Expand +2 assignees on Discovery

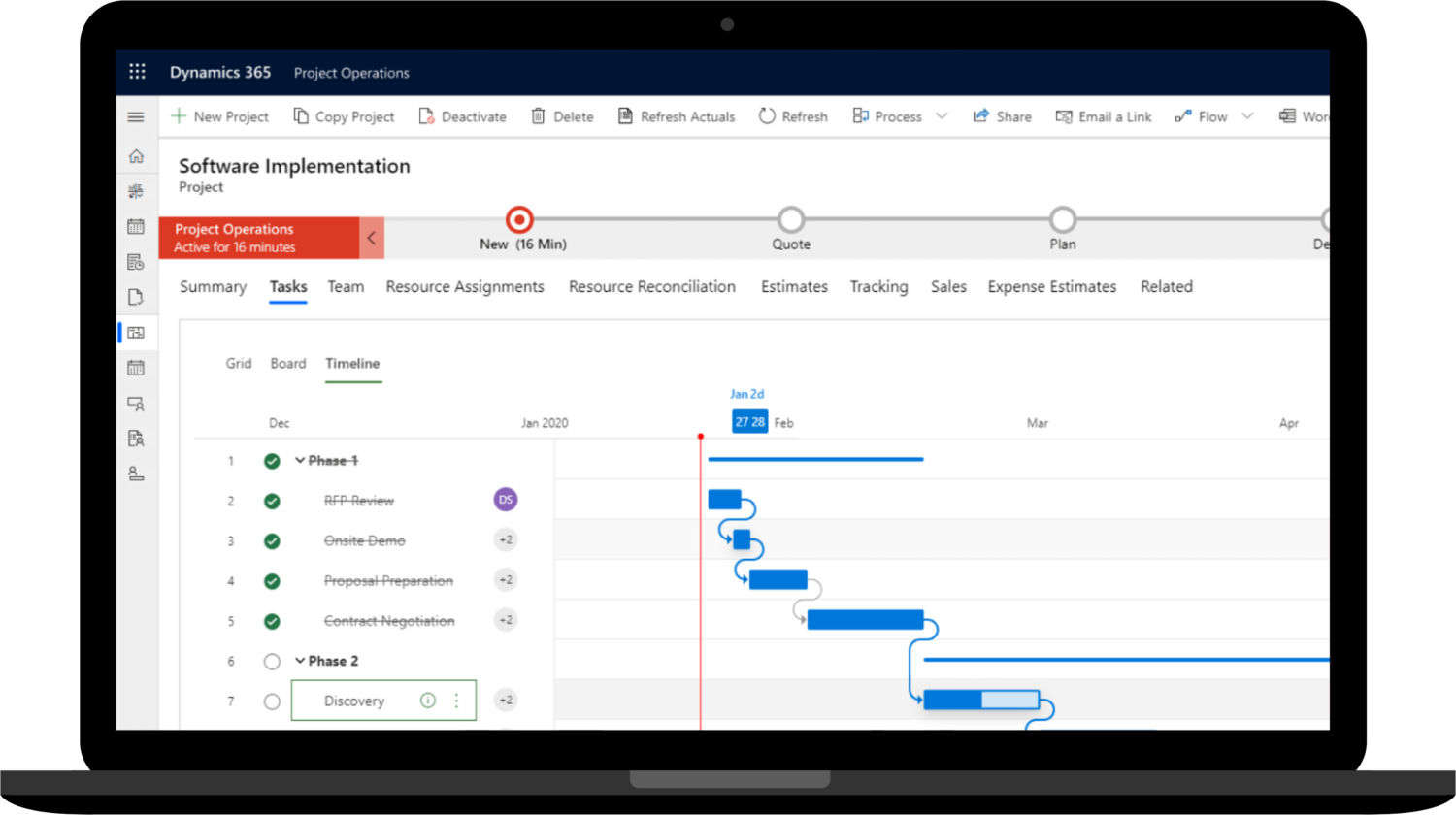505,700
